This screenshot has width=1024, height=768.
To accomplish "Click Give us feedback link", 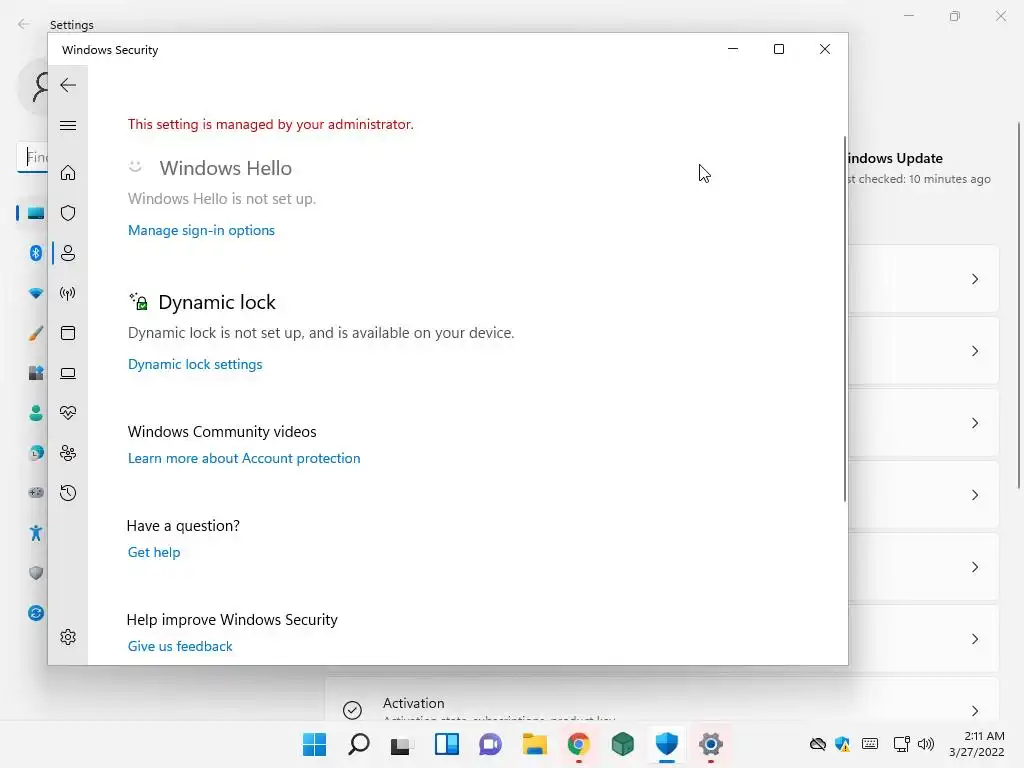I will pos(180,647).
